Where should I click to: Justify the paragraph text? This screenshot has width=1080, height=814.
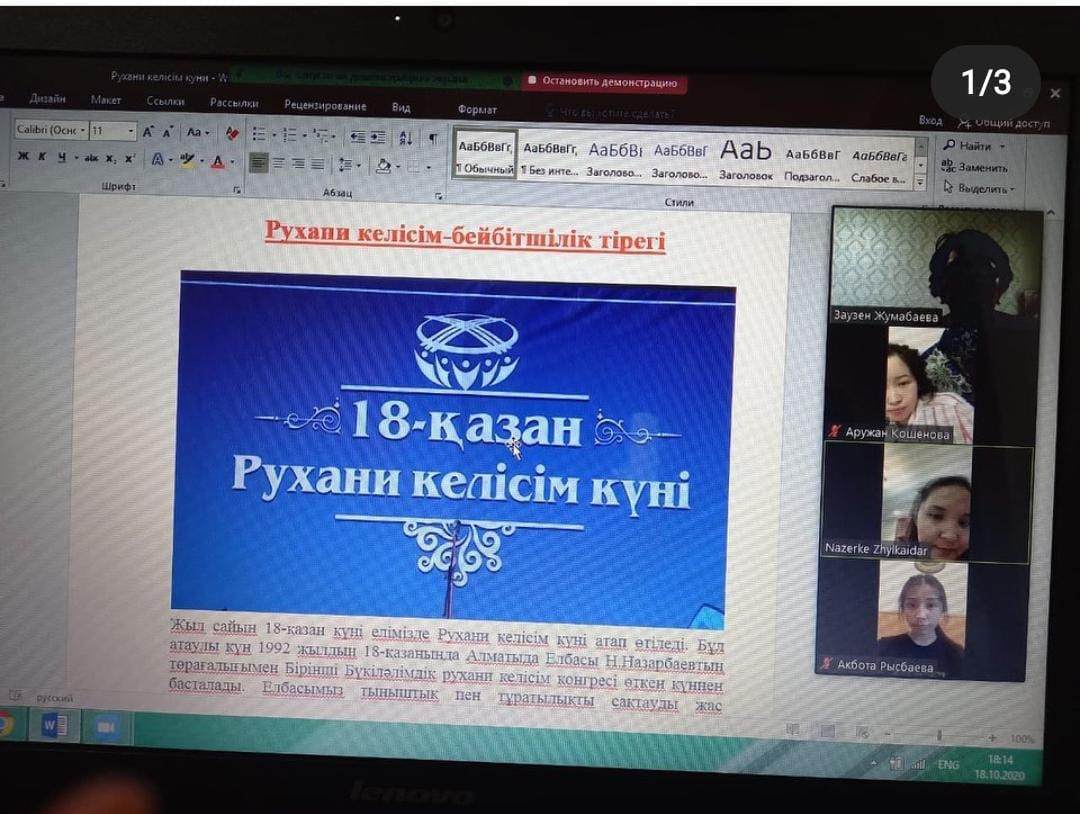pyautogui.click(x=318, y=164)
